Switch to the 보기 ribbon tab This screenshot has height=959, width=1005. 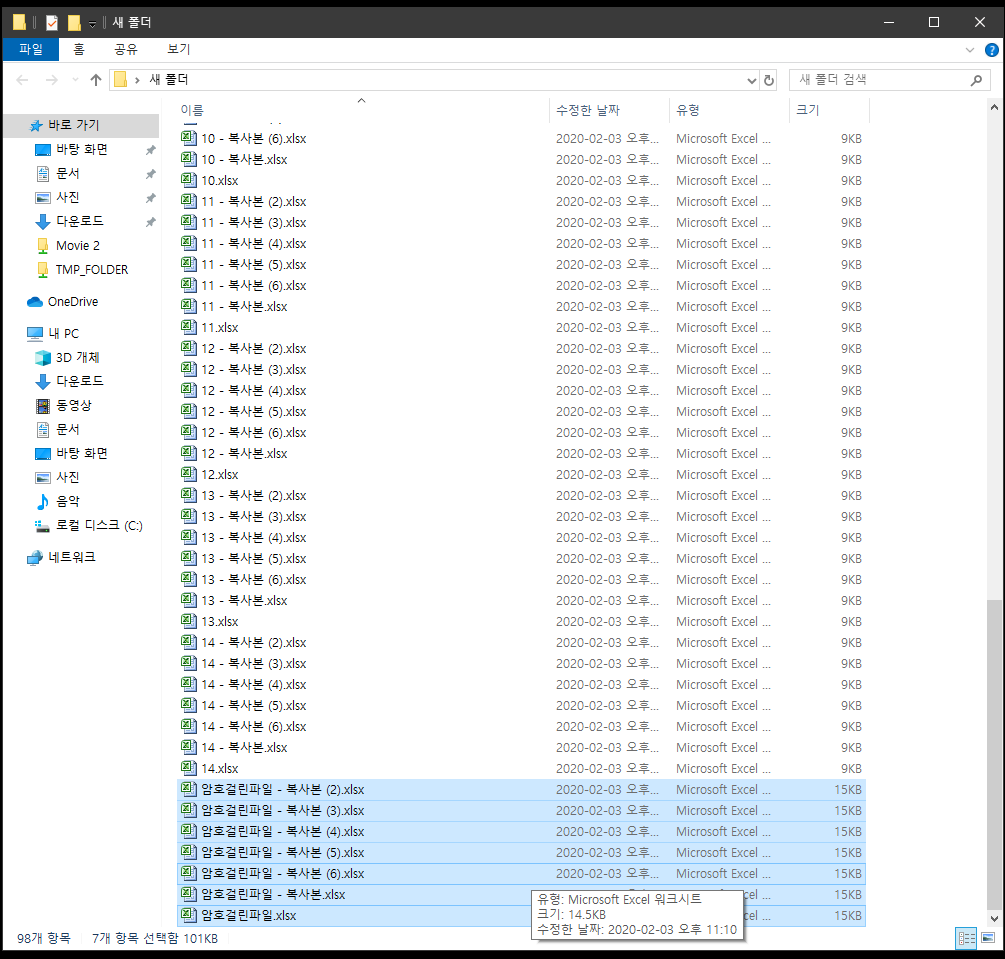point(178,49)
